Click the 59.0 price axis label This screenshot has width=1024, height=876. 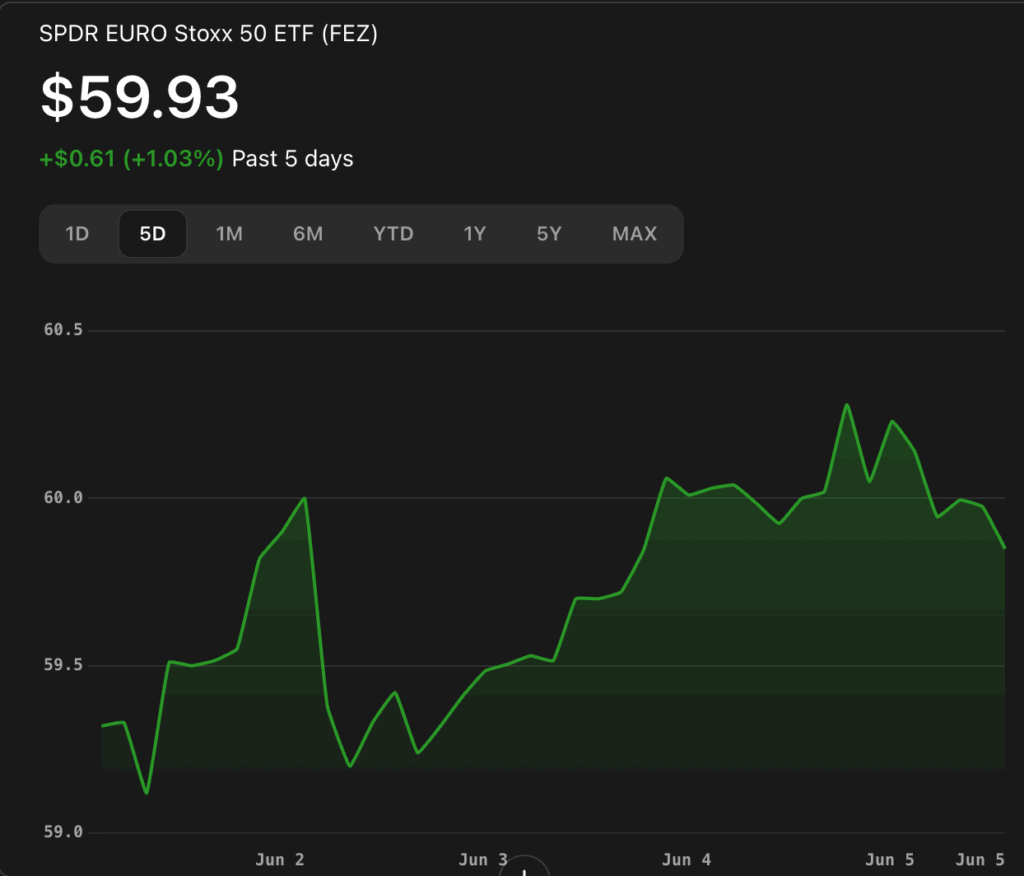point(63,832)
